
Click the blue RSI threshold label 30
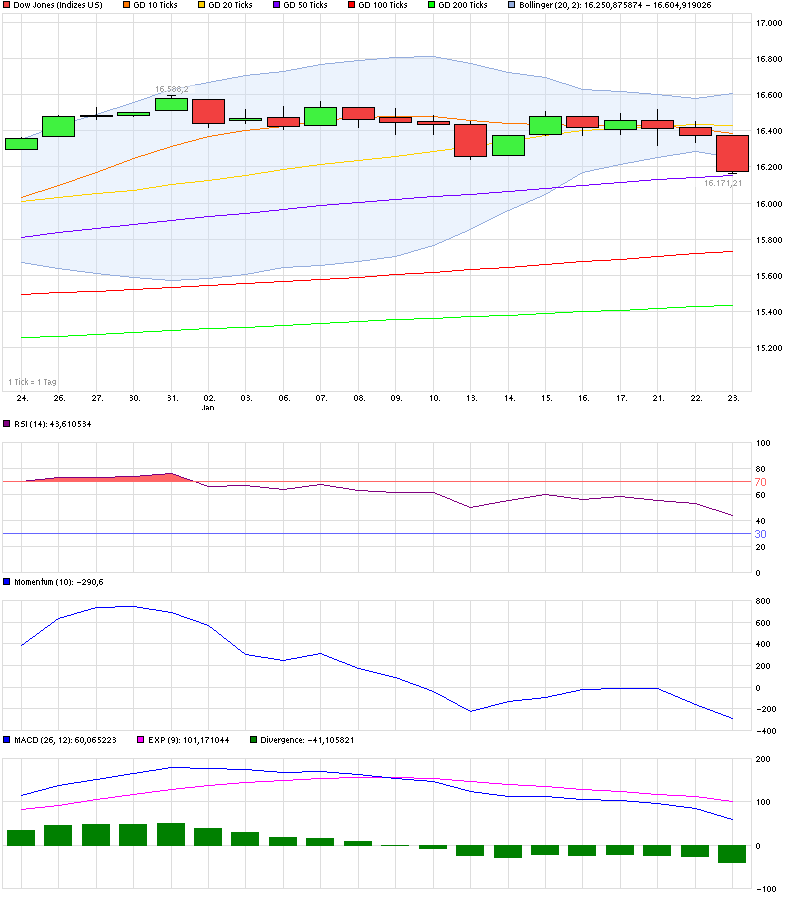[x=761, y=534]
